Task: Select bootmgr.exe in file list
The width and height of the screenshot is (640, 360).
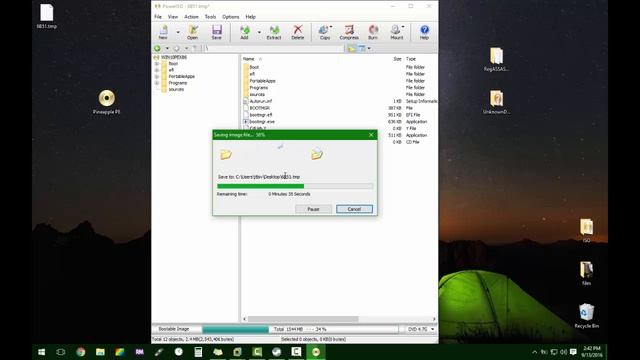Action: (x=262, y=122)
